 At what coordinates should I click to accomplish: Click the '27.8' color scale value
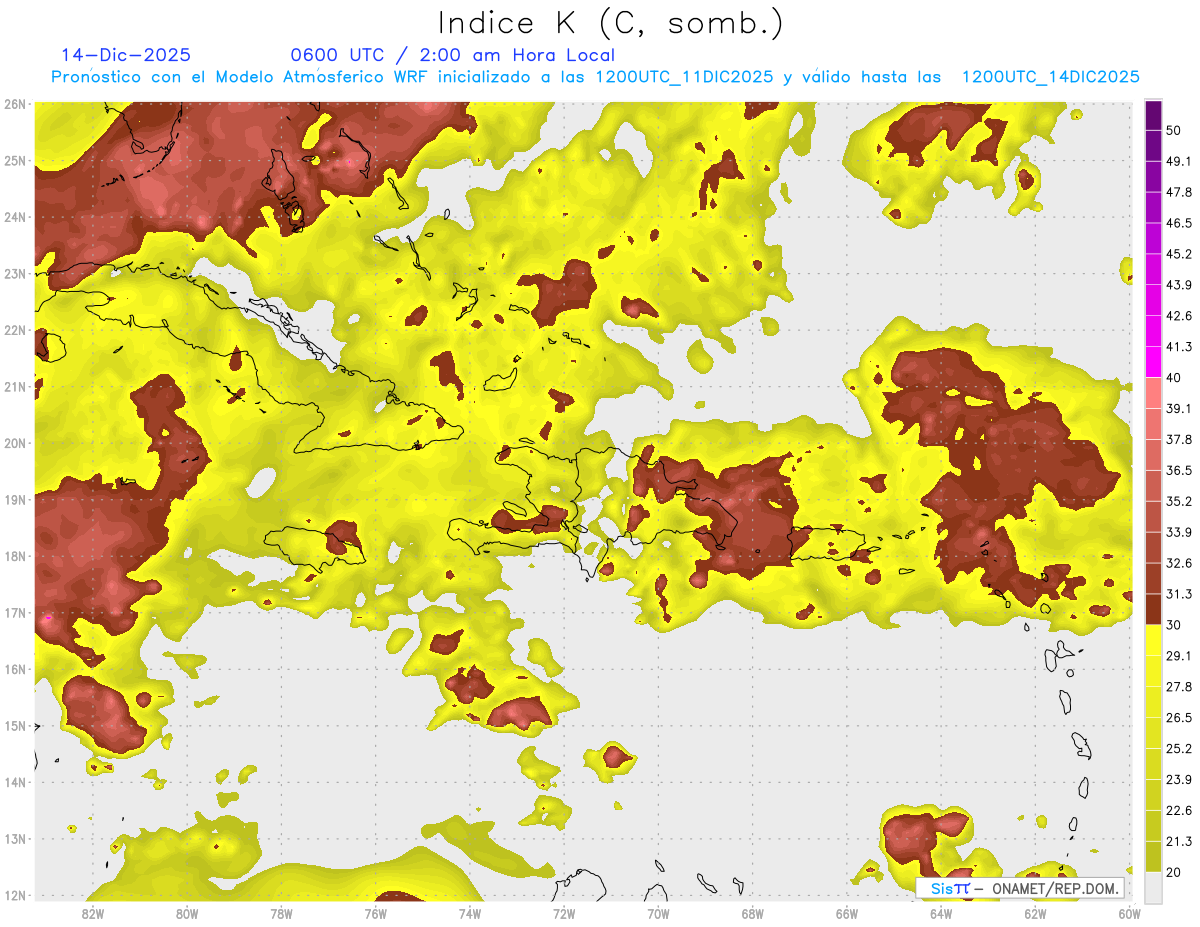[1179, 687]
